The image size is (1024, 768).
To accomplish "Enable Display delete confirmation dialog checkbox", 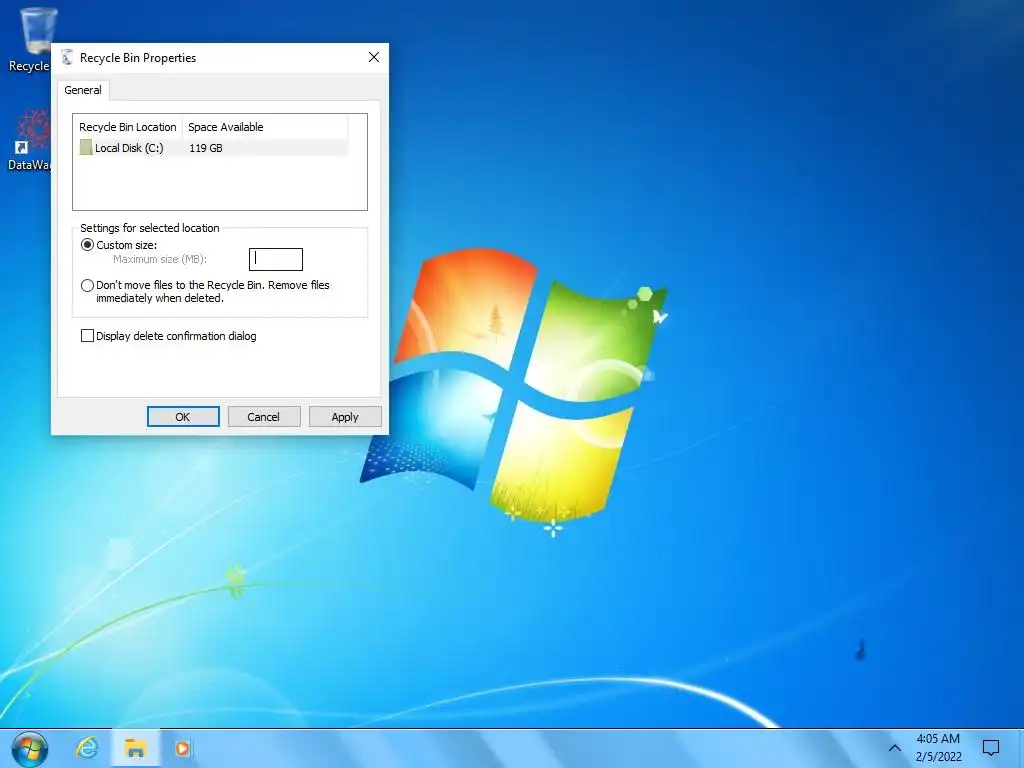I will tap(88, 336).
